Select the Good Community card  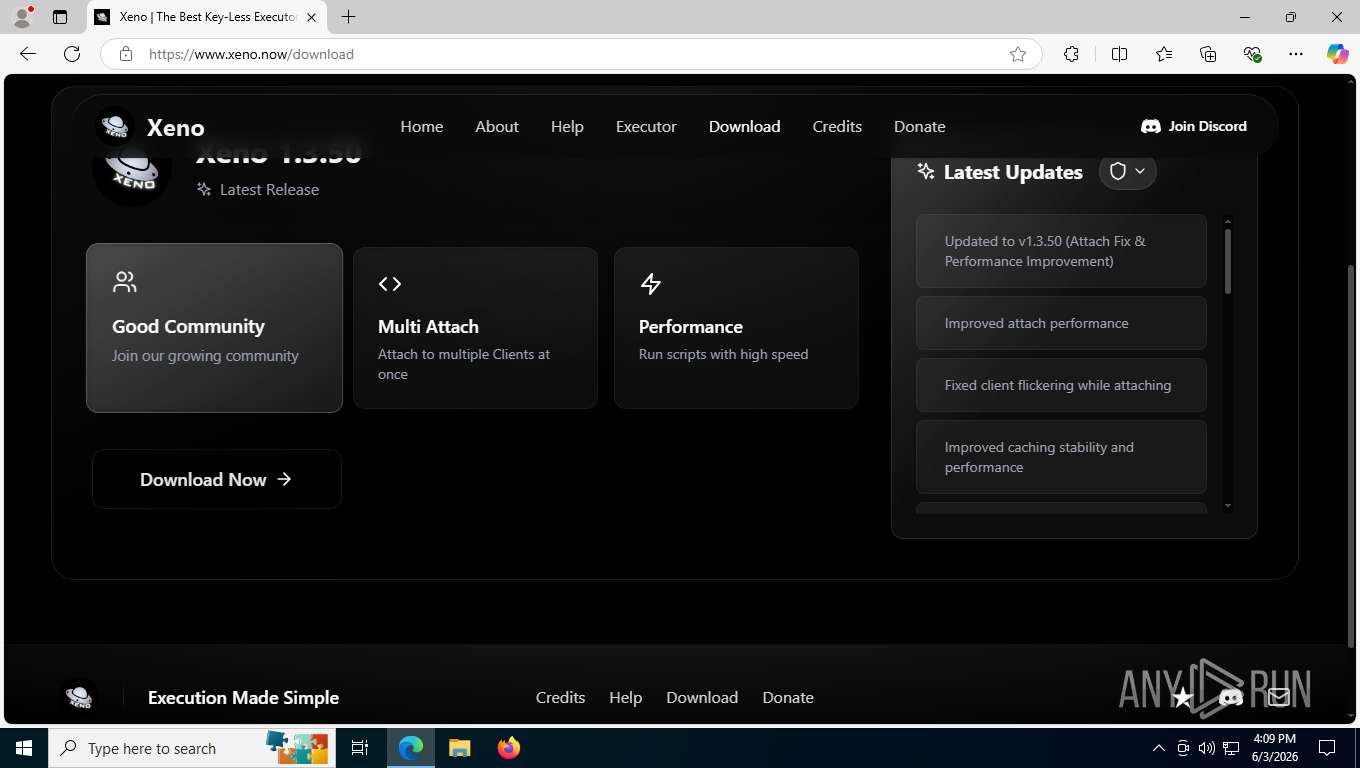pos(214,328)
